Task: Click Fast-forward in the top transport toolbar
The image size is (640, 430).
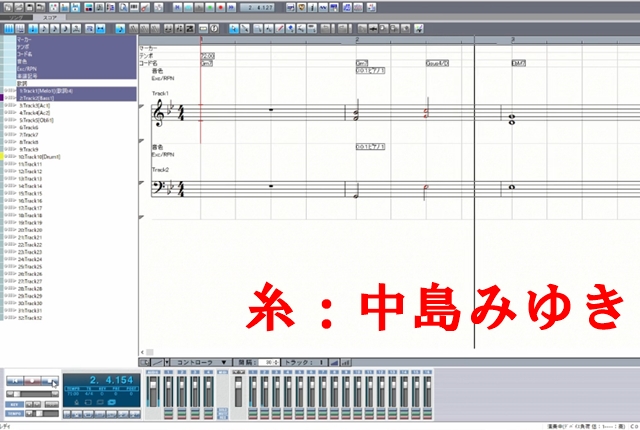Action: [x=231, y=7]
